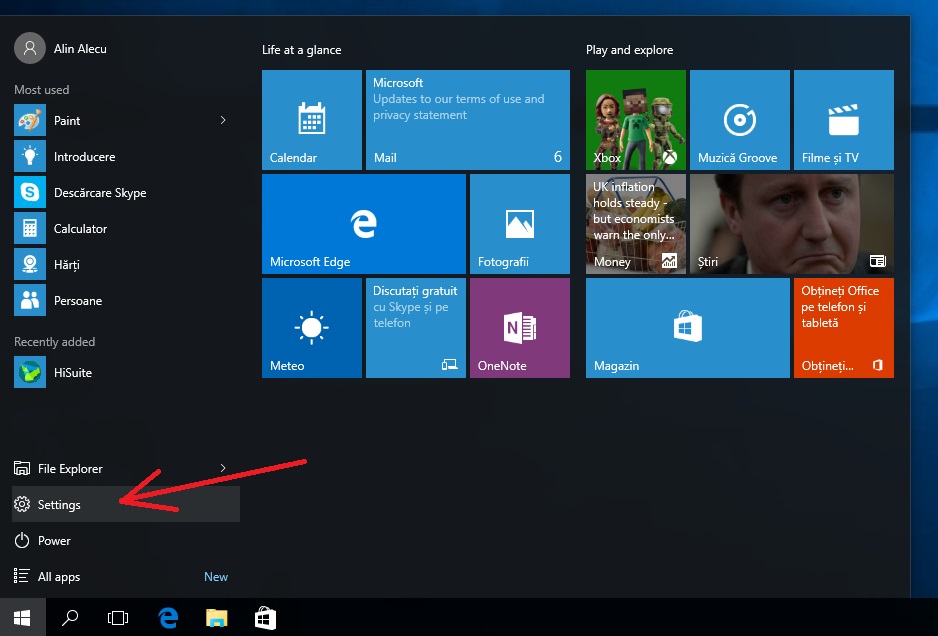Click the All apps list icon
The image size is (938, 636).
click(22, 576)
